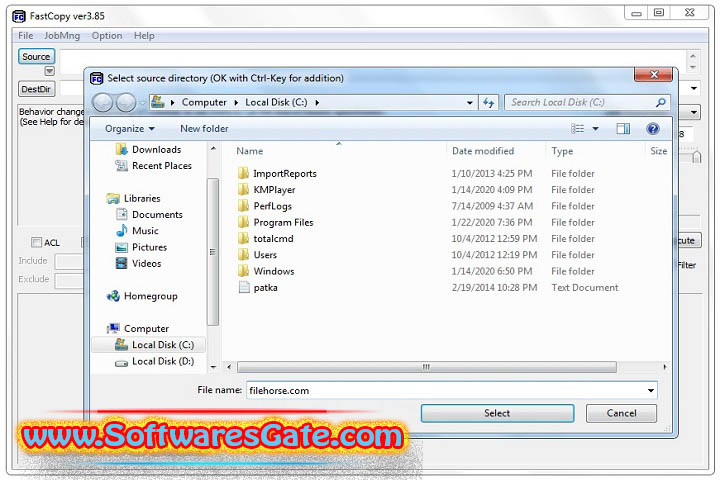Image resolution: width=720 pixels, height=480 pixels.
Task: Click the Homegroup icon
Action: tap(113, 296)
